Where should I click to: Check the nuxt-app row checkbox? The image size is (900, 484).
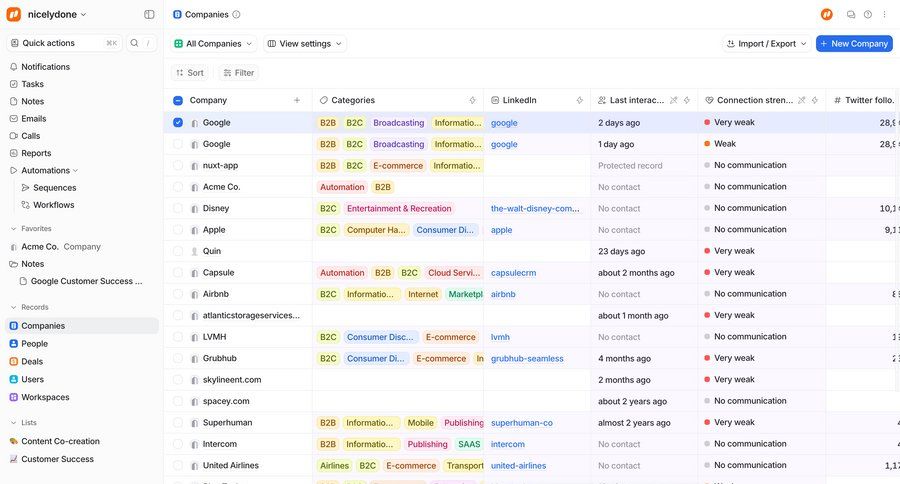coord(178,165)
